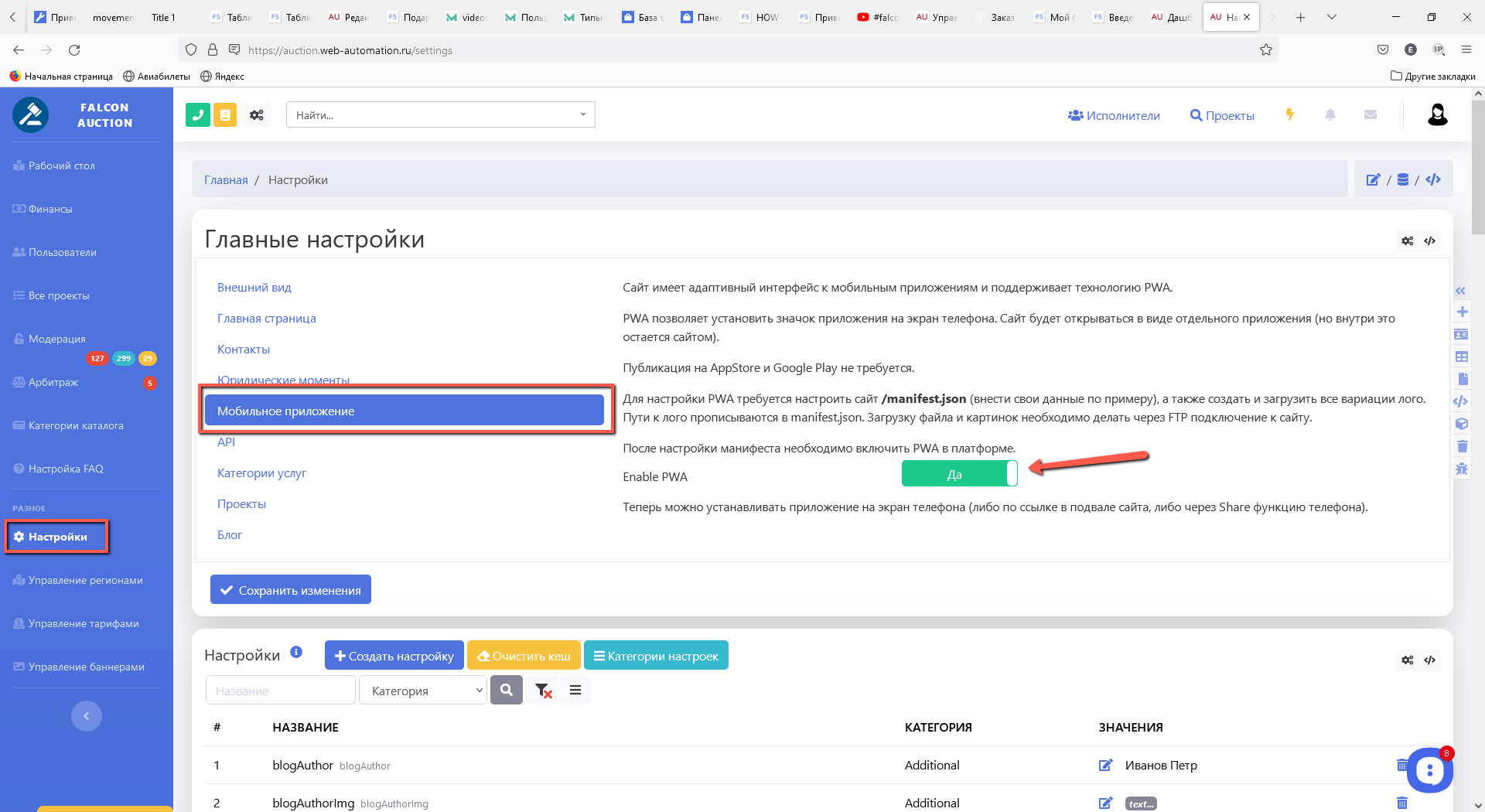
Task: Open the notifications bell icon
Action: [1330, 114]
